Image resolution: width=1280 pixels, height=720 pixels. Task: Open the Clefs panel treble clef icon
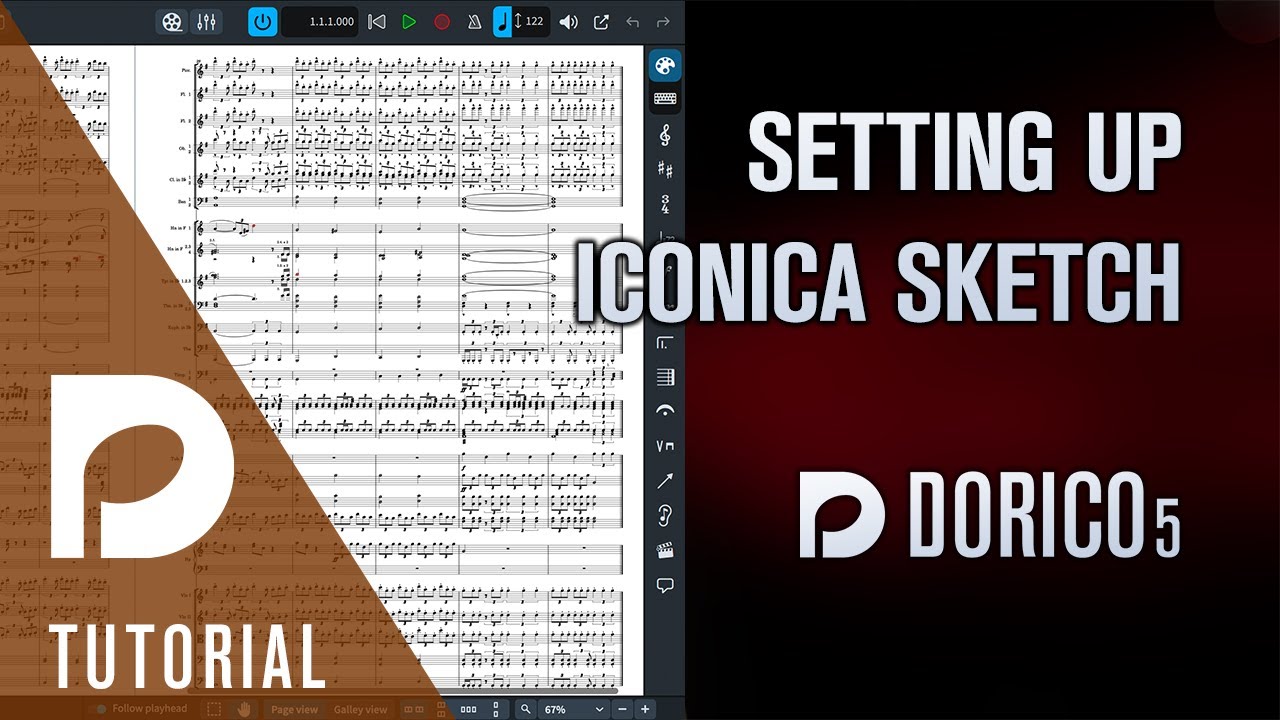[665, 134]
